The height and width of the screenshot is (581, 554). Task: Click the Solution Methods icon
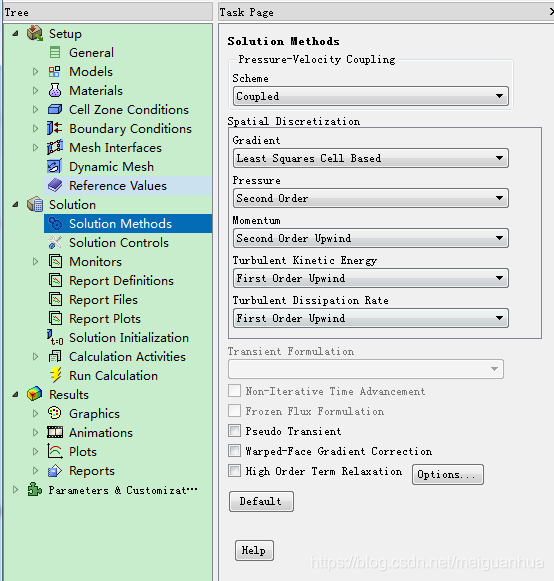click(x=56, y=223)
